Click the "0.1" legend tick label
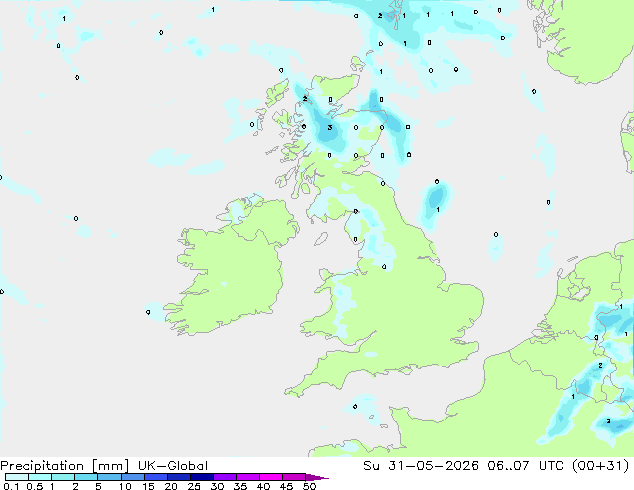Image resolution: width=634 pixels, height=490 pixels. [x=11, y=486]
